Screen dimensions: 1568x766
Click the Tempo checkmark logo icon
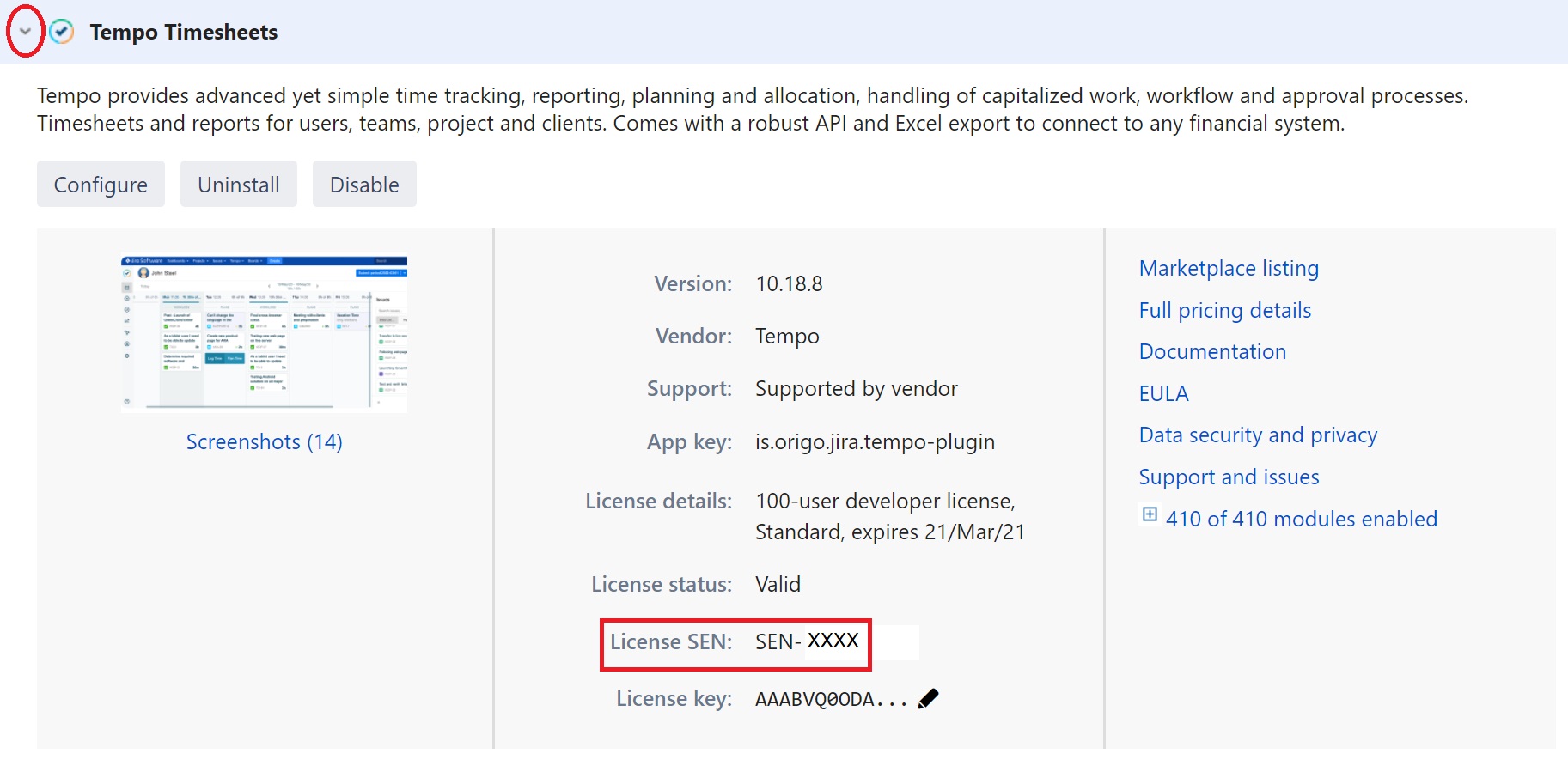point(61,32)
